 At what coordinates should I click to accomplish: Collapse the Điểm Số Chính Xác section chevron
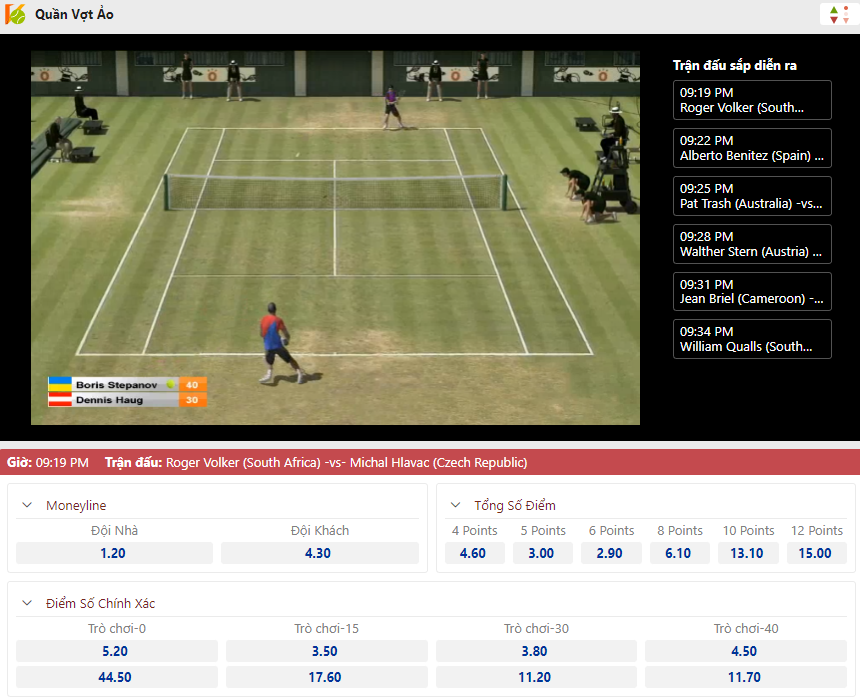pos(27,604)
